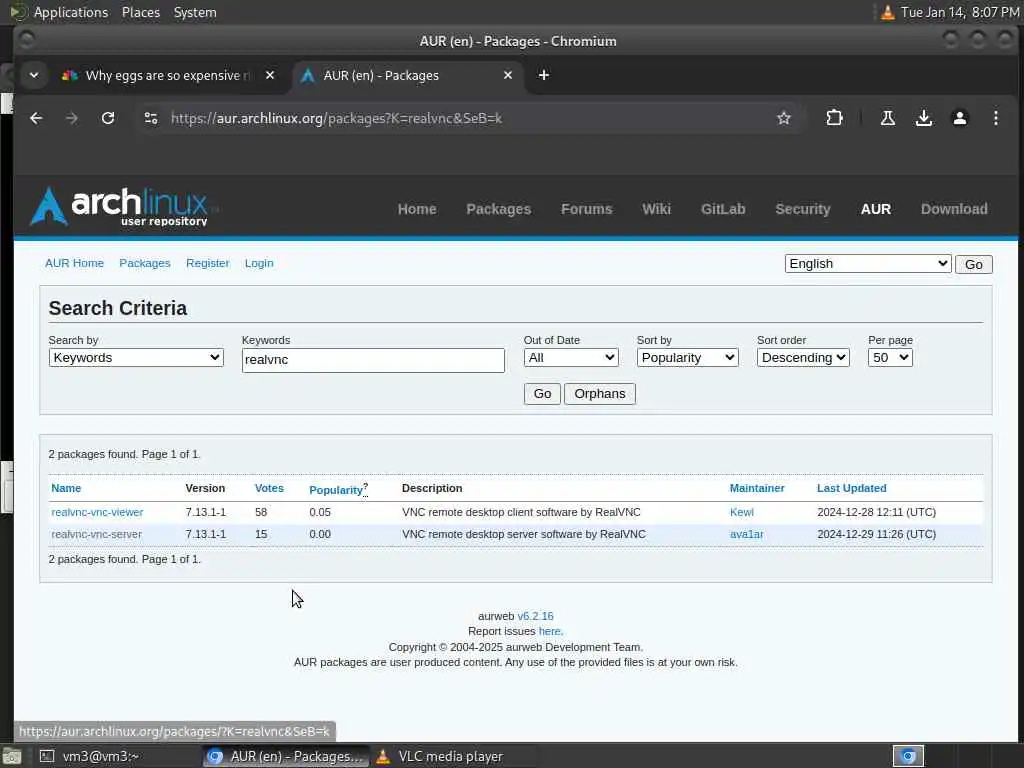Viewport: 1024px width, 768px height.
Task: Expand the Sort order dropdown
Action: point(803,357)
